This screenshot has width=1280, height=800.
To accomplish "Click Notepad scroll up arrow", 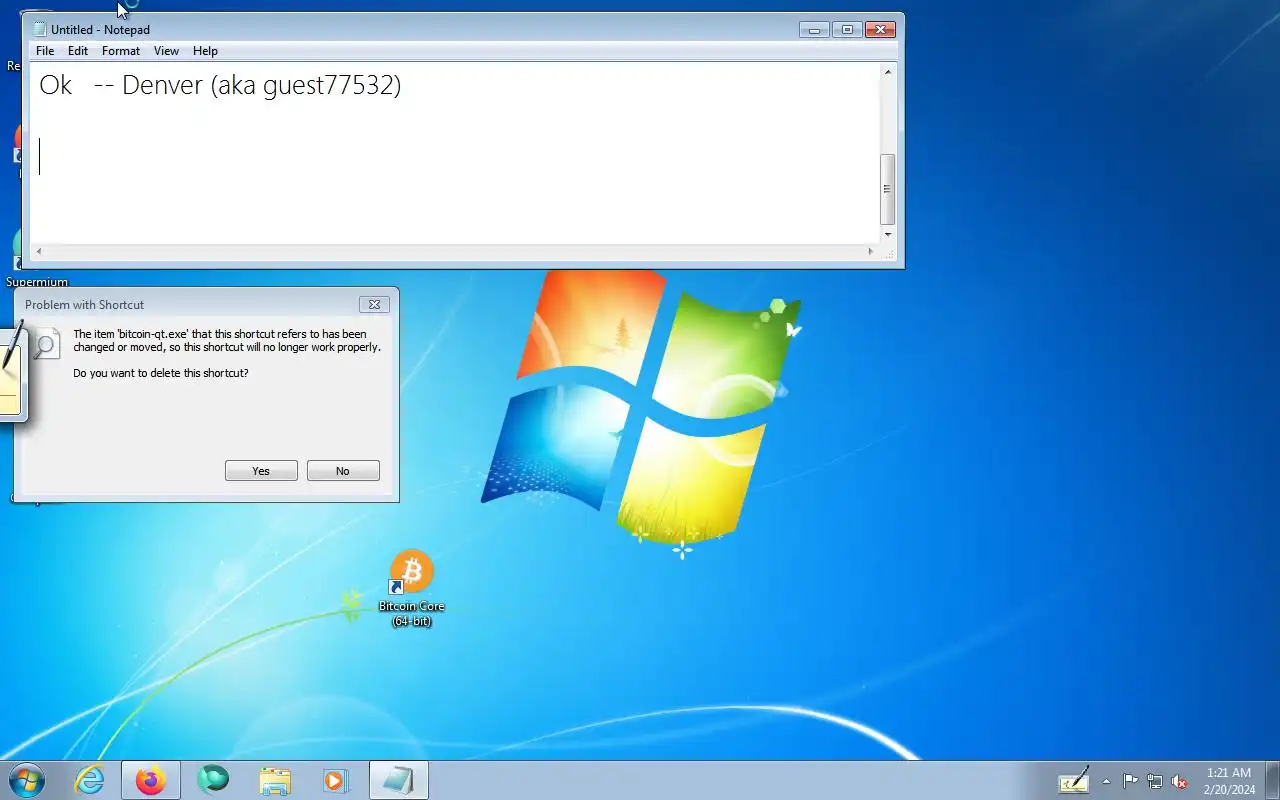I will click(x=887, y=71).
